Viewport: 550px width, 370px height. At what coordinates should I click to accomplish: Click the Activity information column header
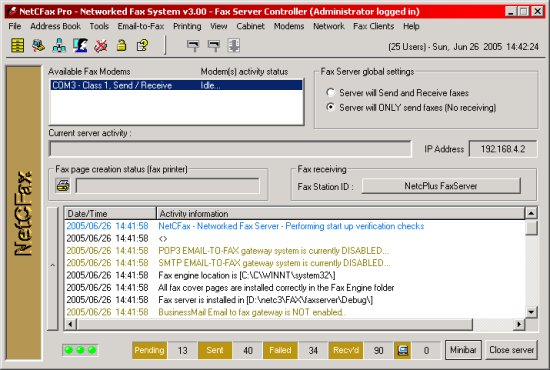point(341,214)
